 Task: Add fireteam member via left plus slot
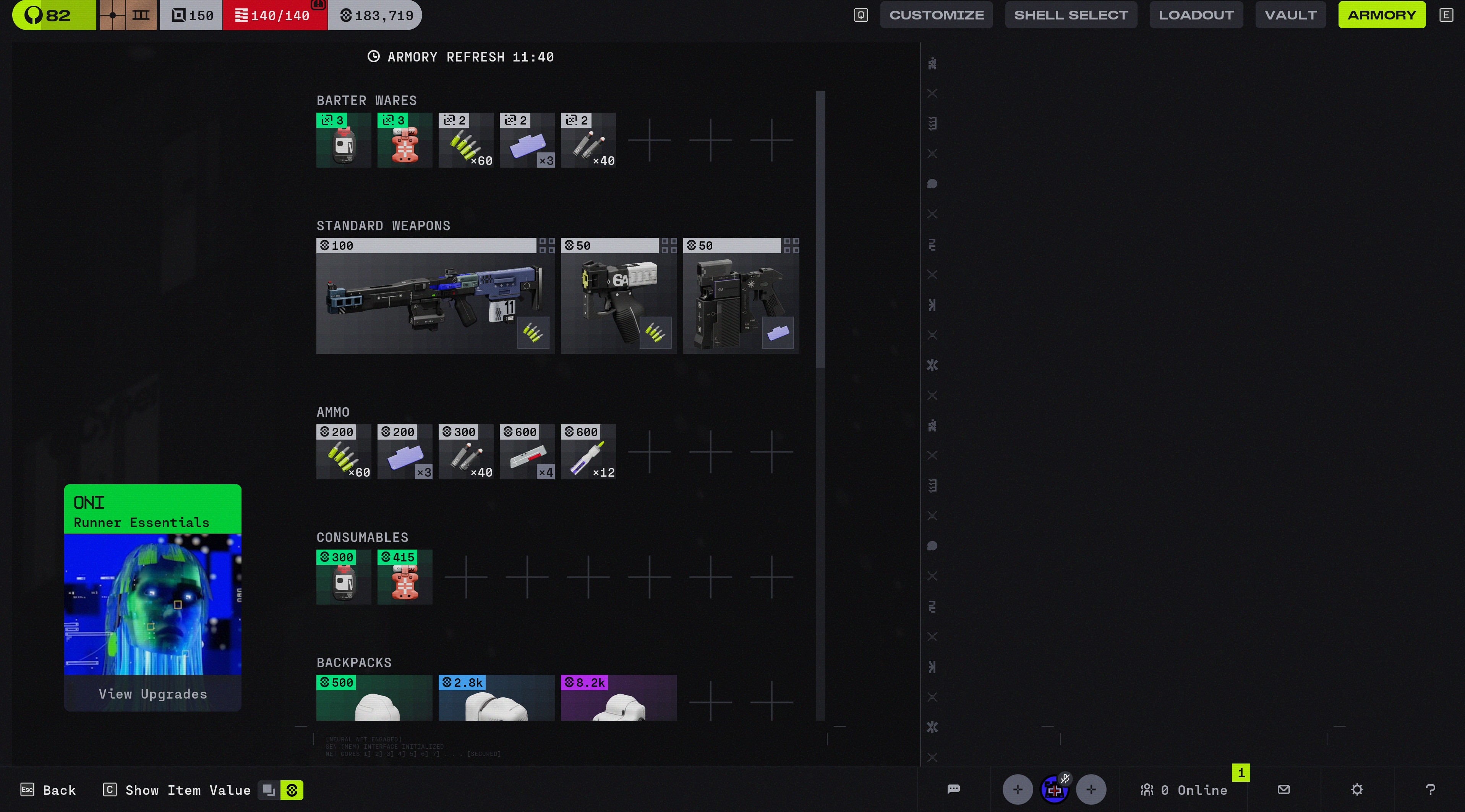1018,789
